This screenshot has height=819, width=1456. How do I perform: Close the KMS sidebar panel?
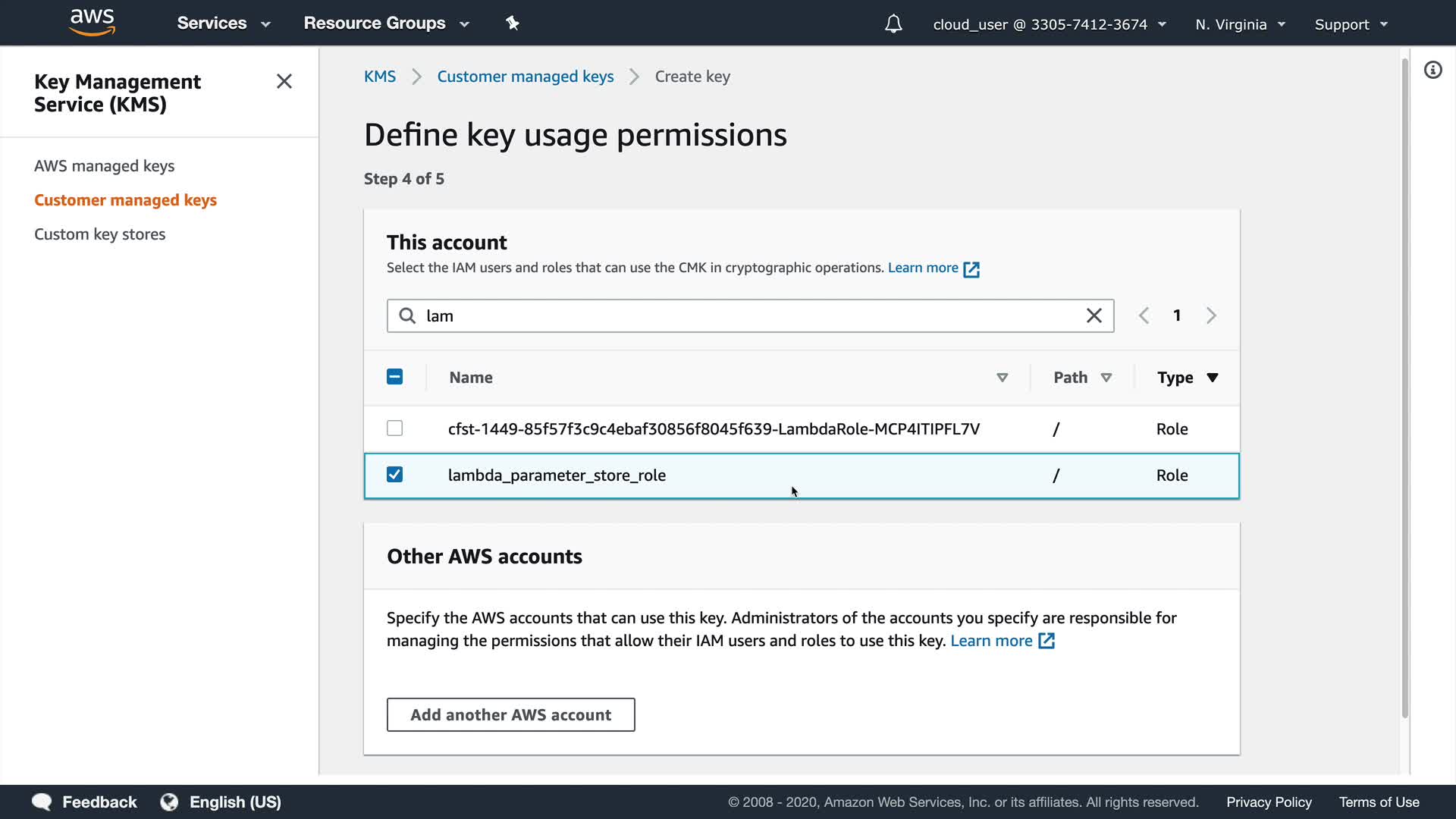284,81
